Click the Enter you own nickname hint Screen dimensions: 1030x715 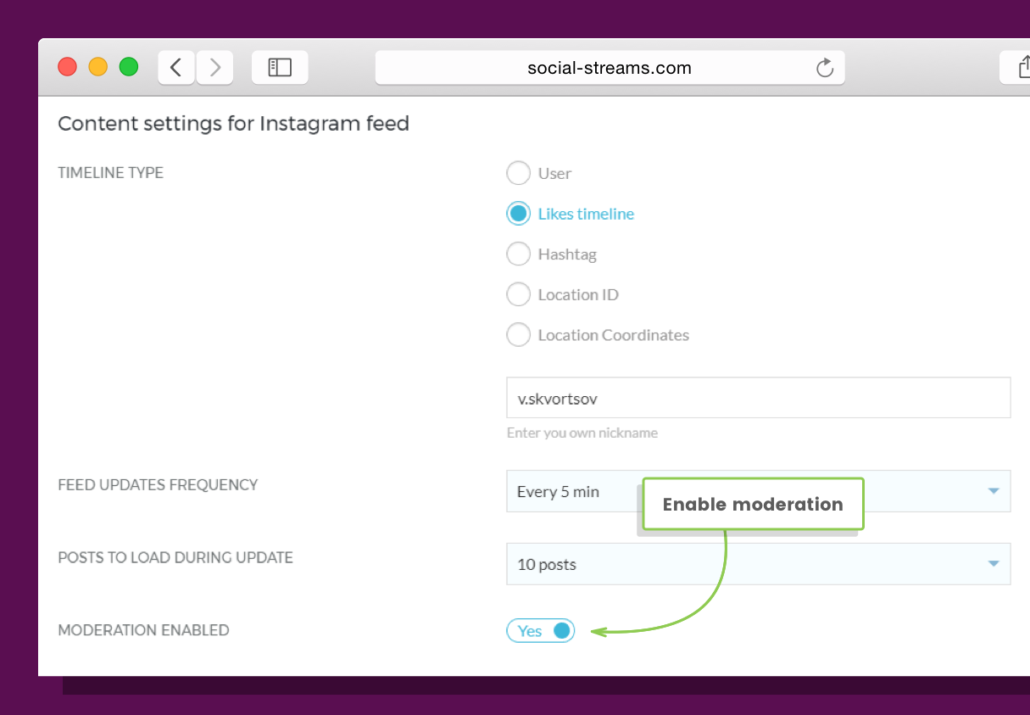[582, 433]
